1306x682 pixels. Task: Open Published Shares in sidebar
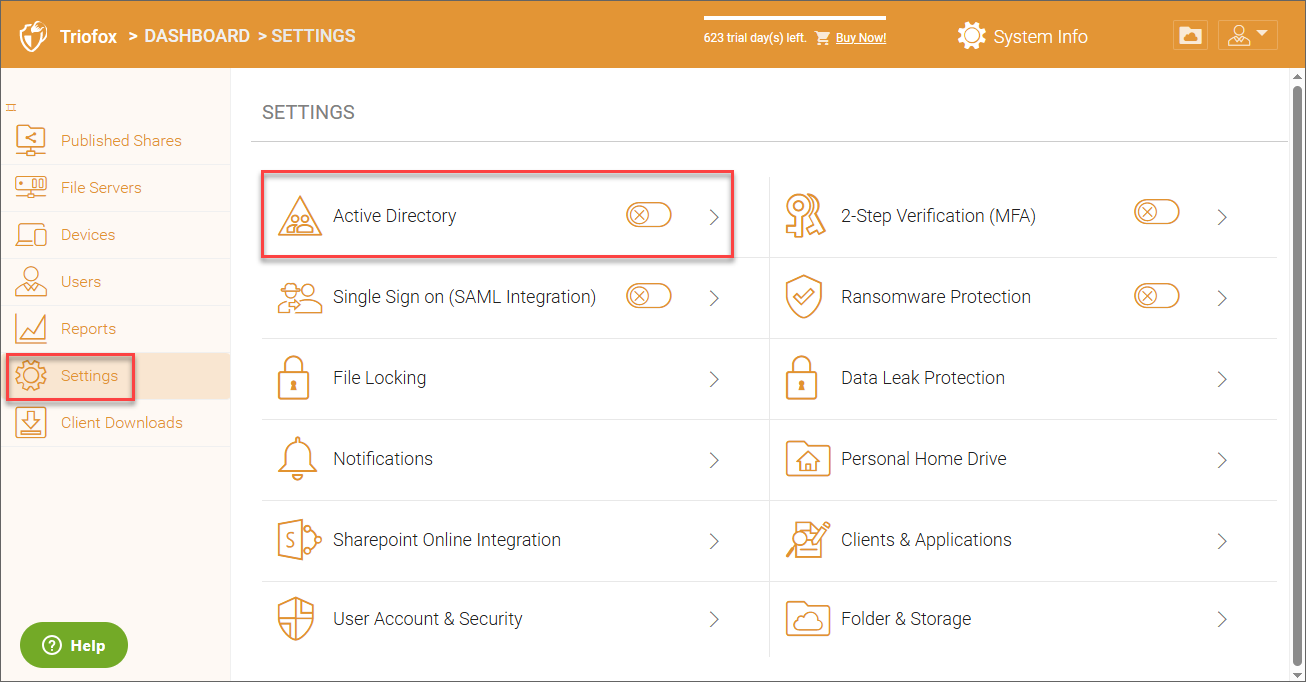115,141
